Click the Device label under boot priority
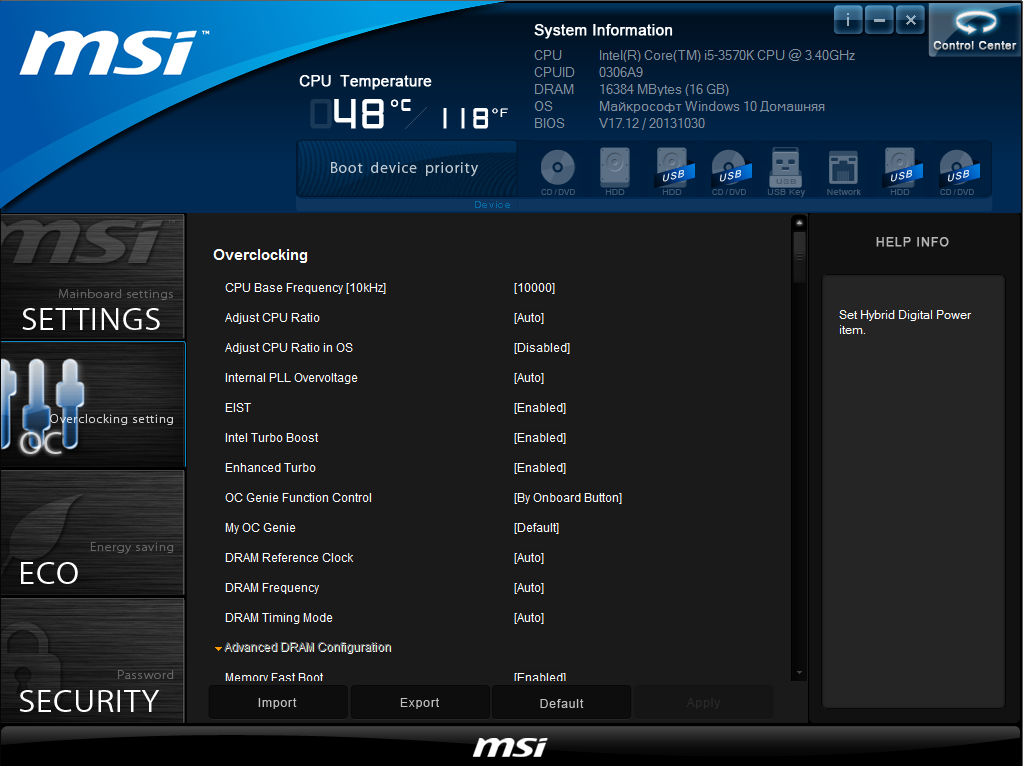 point(492,205)
